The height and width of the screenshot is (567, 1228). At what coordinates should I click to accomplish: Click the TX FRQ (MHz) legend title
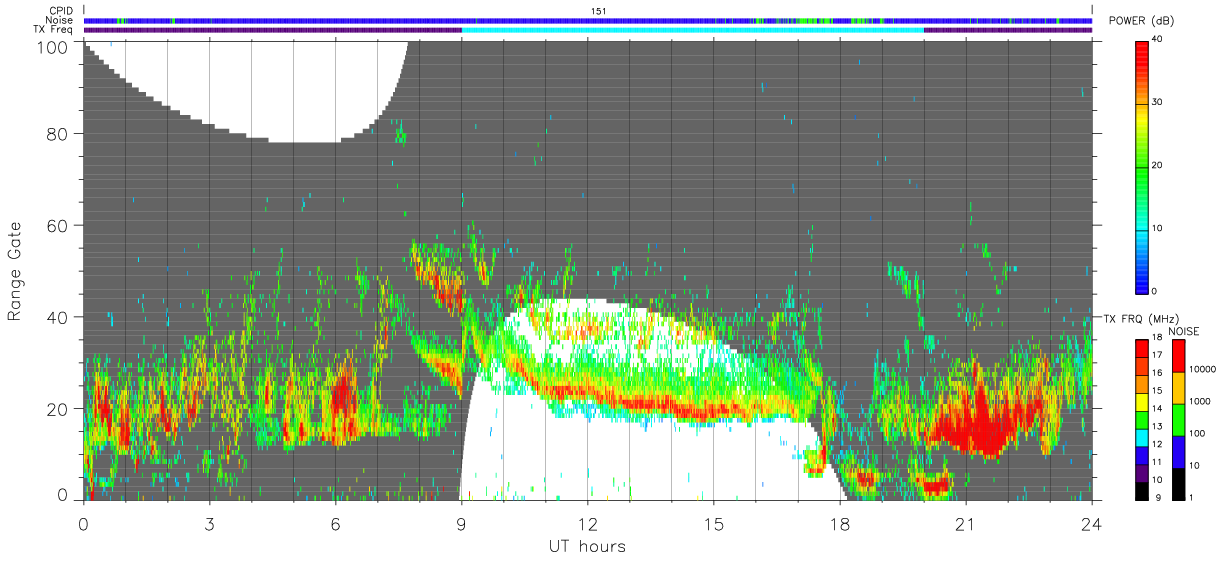point(1139,319)
